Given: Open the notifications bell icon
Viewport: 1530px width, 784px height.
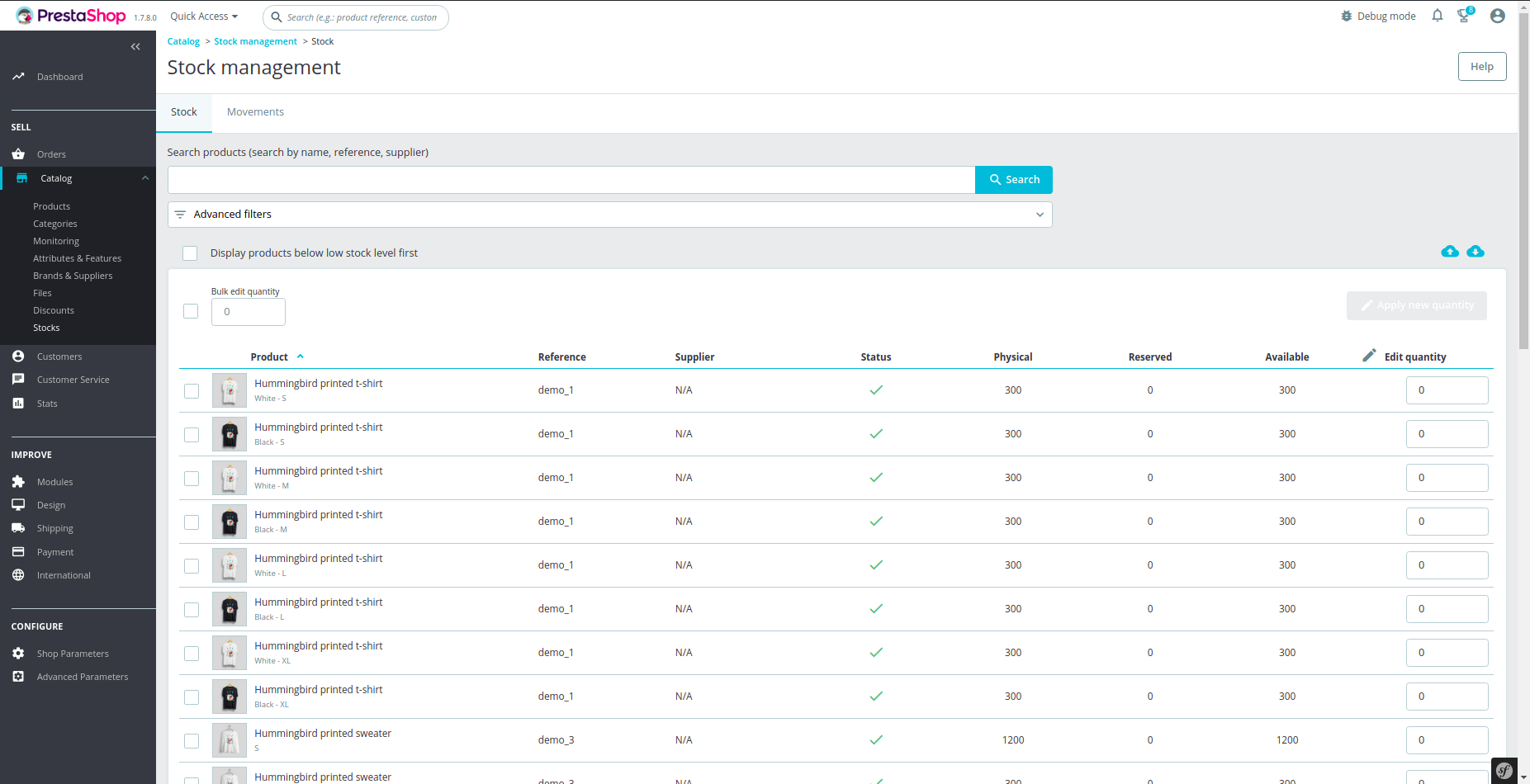Looking at the screenshot, I should click(x=1437, y=15).
